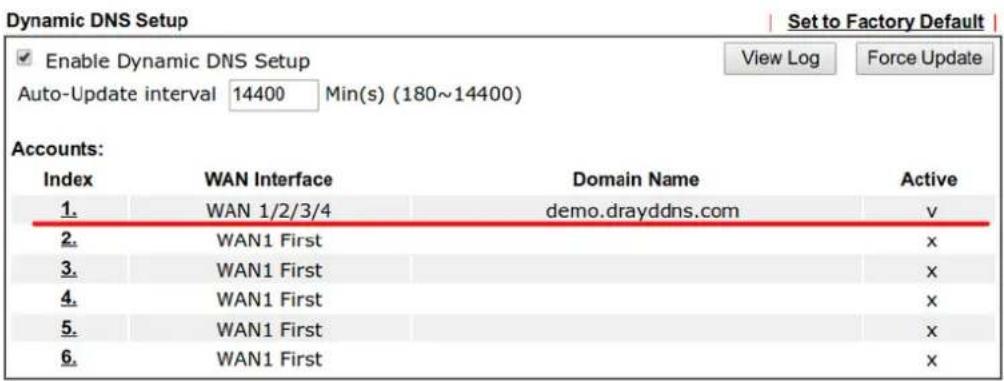1004x381 pixels.
Task: Click WAN1 First in row 2
Action: click(269, 241)
